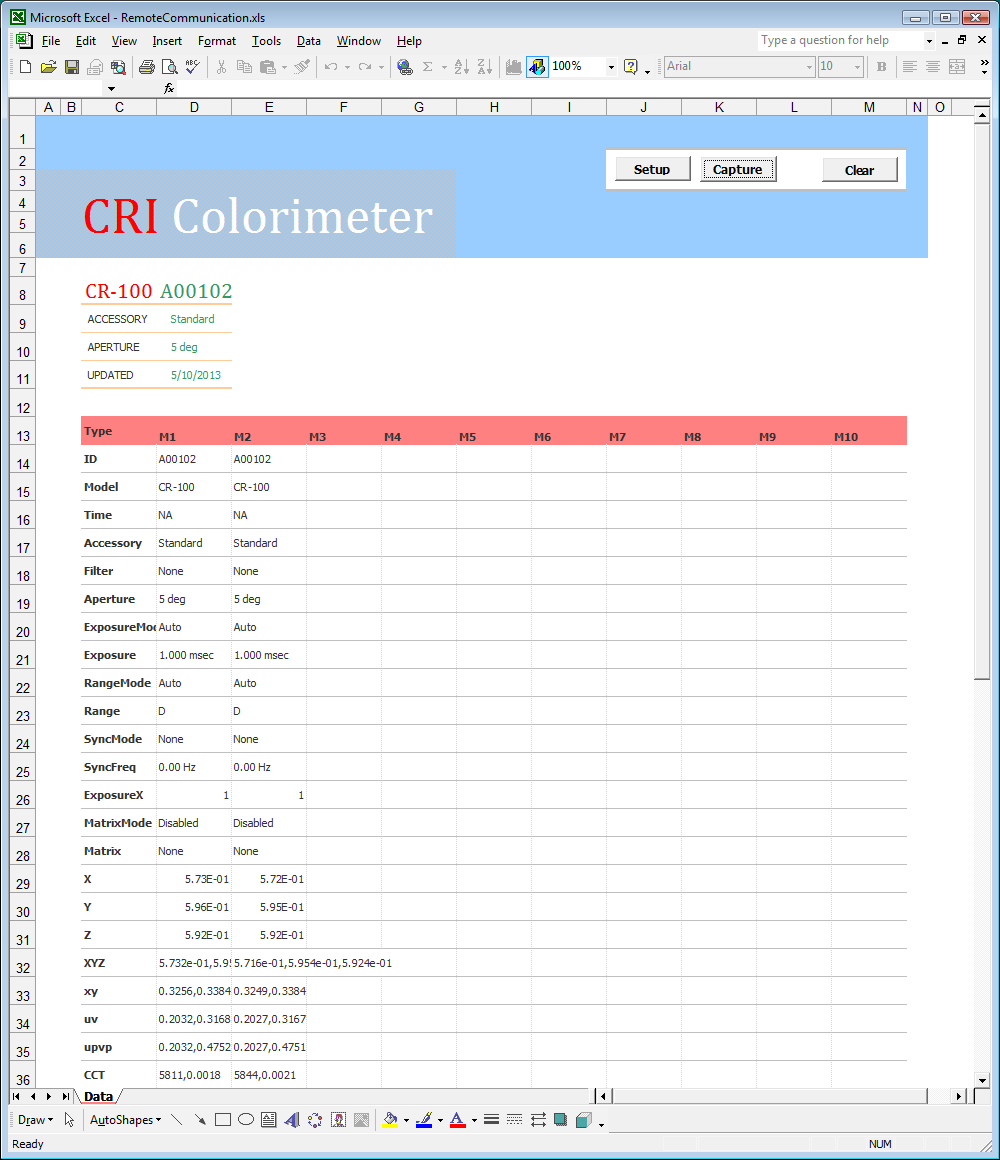Open the Line Style options
Screen dimensions: 1000x1160
point(491,1120)
